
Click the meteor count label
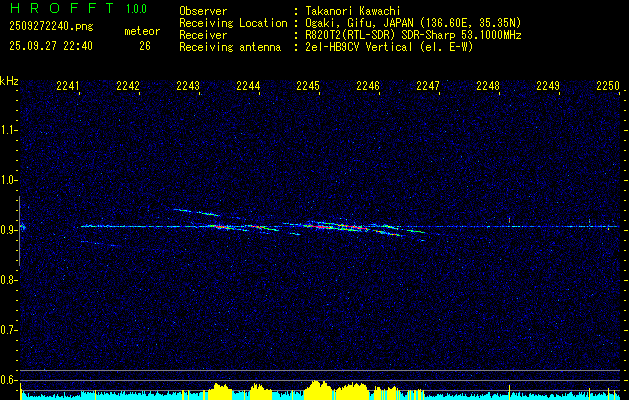tap(142, 31)
